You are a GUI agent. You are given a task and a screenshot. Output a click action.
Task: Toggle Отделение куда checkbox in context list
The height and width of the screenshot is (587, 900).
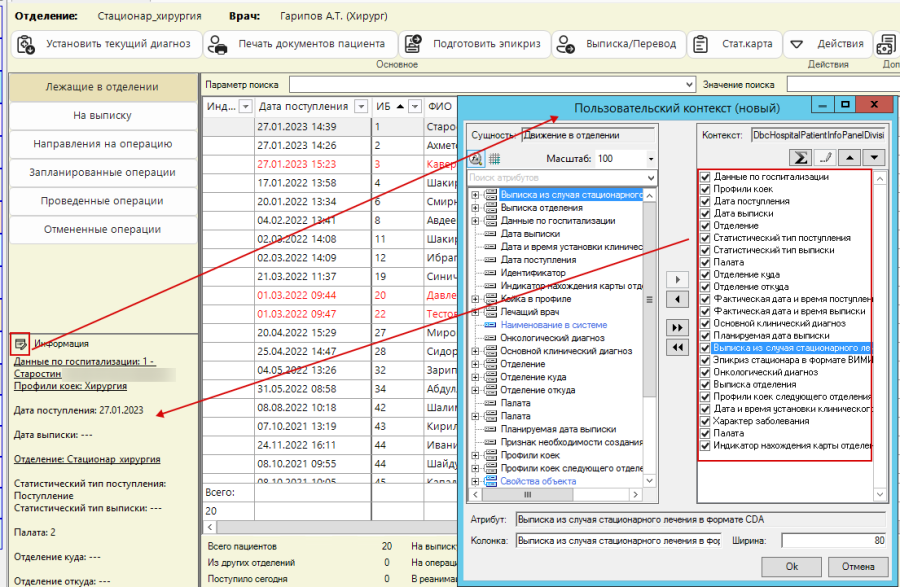click(705, 274)
